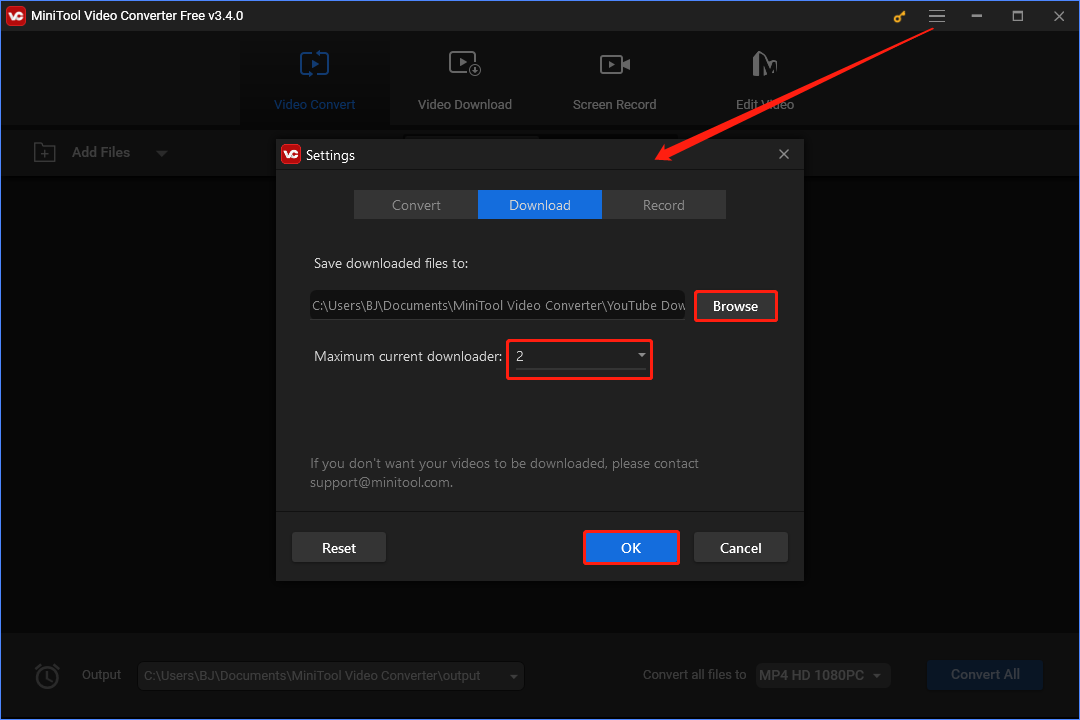Open the MP4 HD 1080PC format dropdown
This screenshot has width=1080, height=720.
822,676
